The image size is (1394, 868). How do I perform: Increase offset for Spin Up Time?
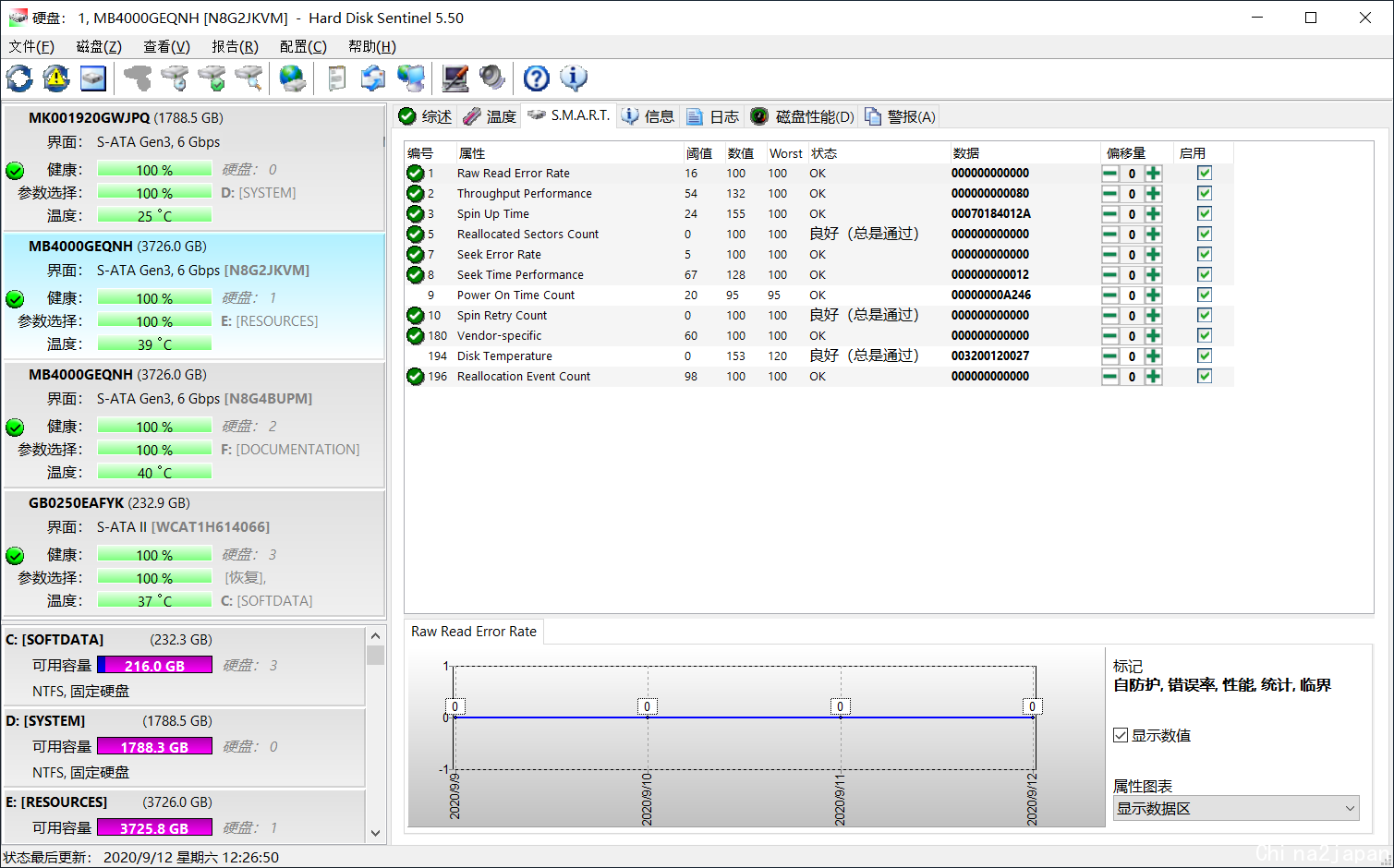[1154, 214]
